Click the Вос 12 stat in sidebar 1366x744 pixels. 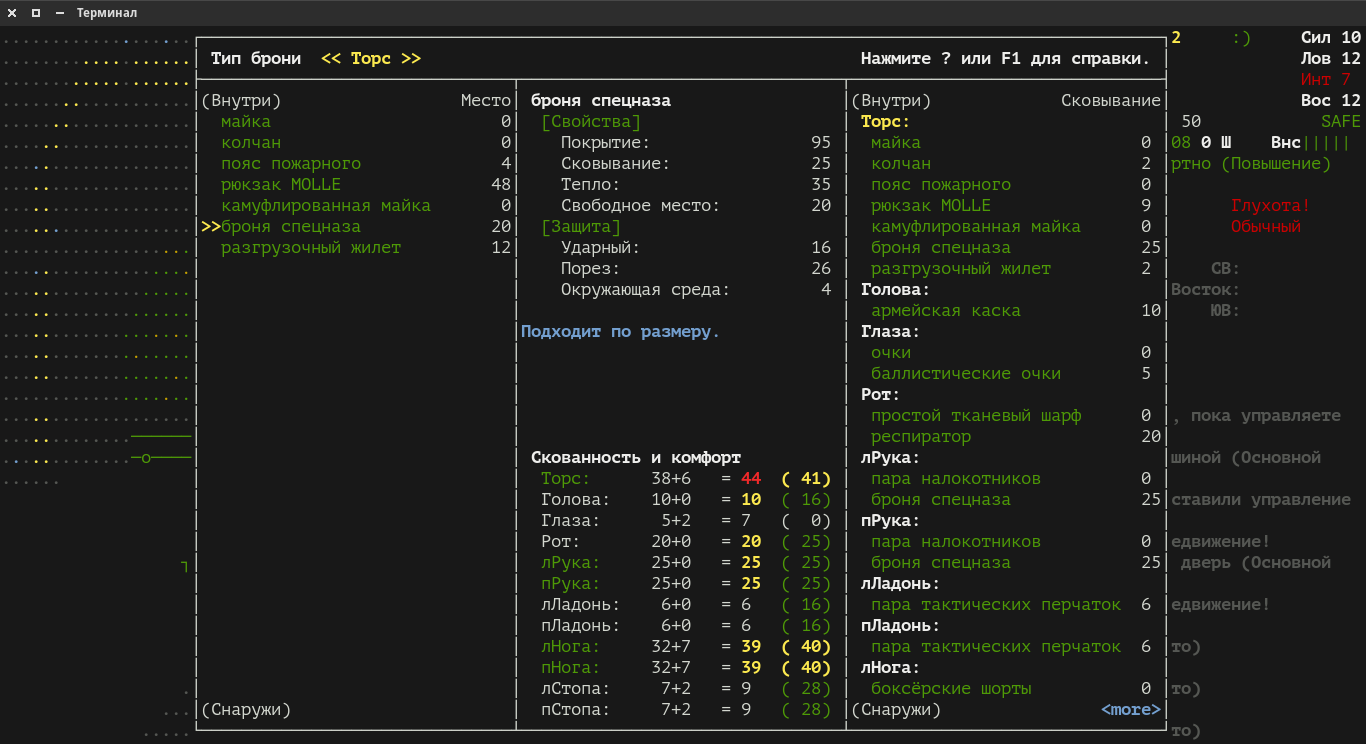click(x=1331, y=101)
